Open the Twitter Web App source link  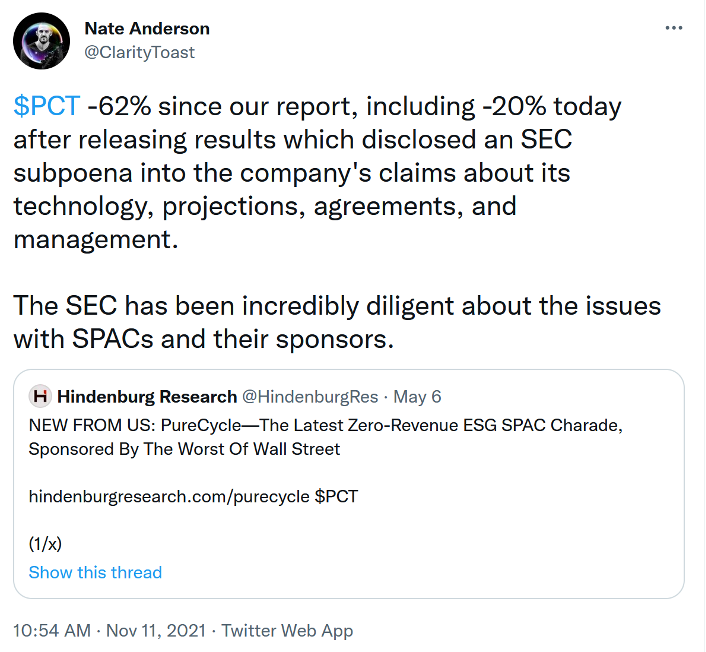click(x=287, y=631)
